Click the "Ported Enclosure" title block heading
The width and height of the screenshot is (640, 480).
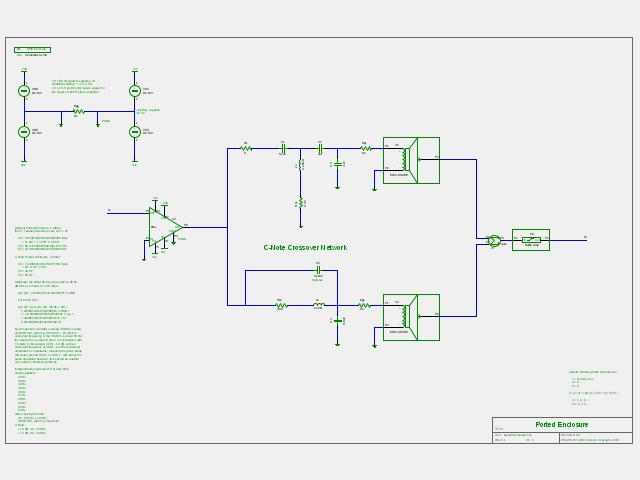pyautogui.click(x=562, y=424)
